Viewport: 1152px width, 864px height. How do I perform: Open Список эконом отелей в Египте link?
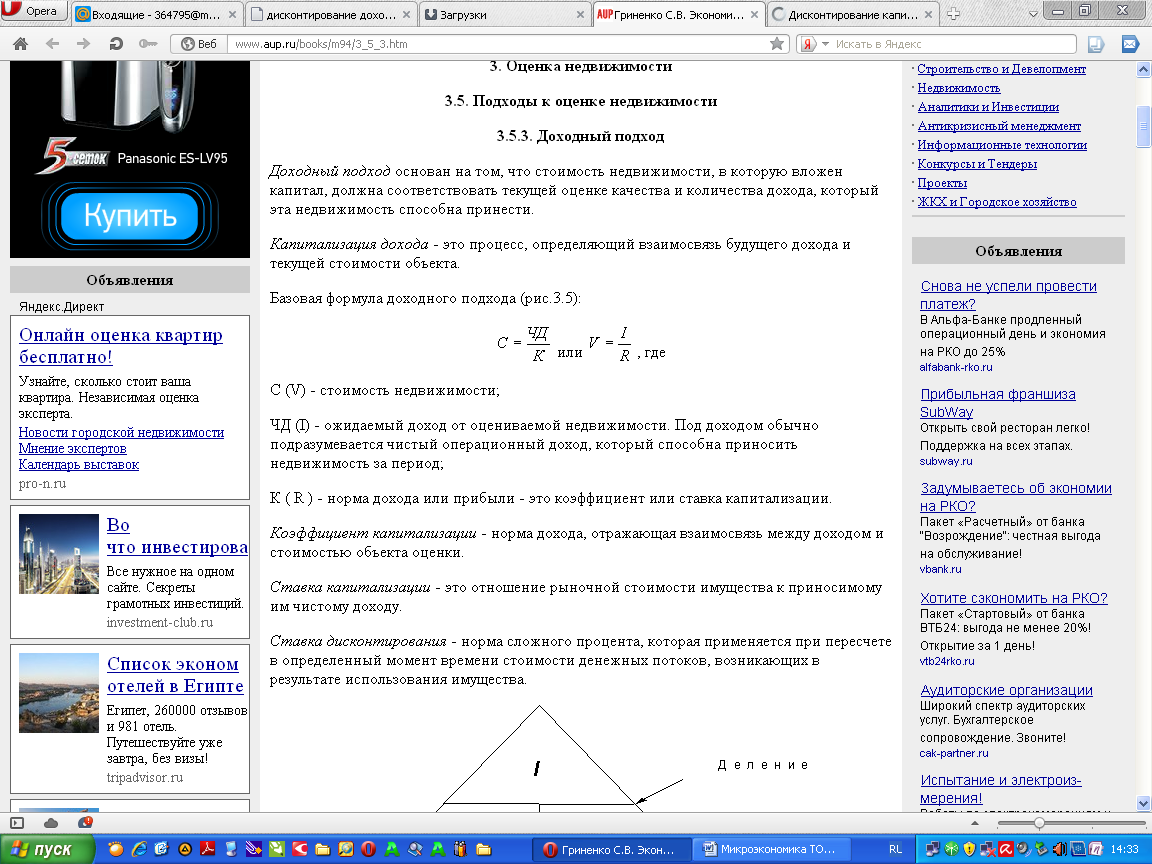tap(175, 674)
